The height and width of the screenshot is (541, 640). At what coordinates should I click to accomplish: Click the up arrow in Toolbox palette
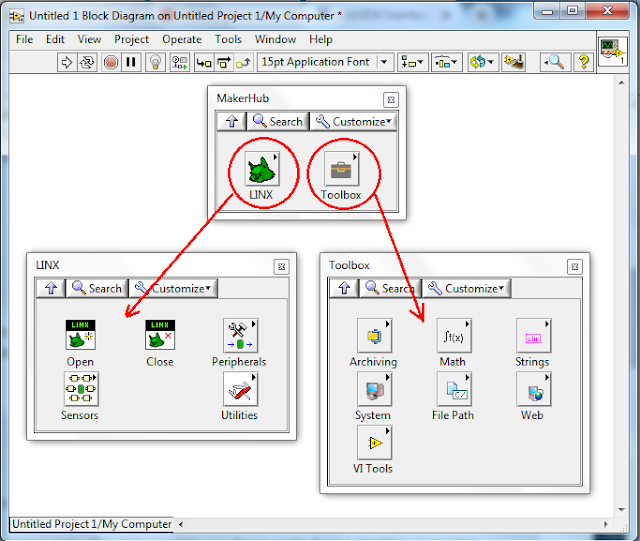[344, 288]
